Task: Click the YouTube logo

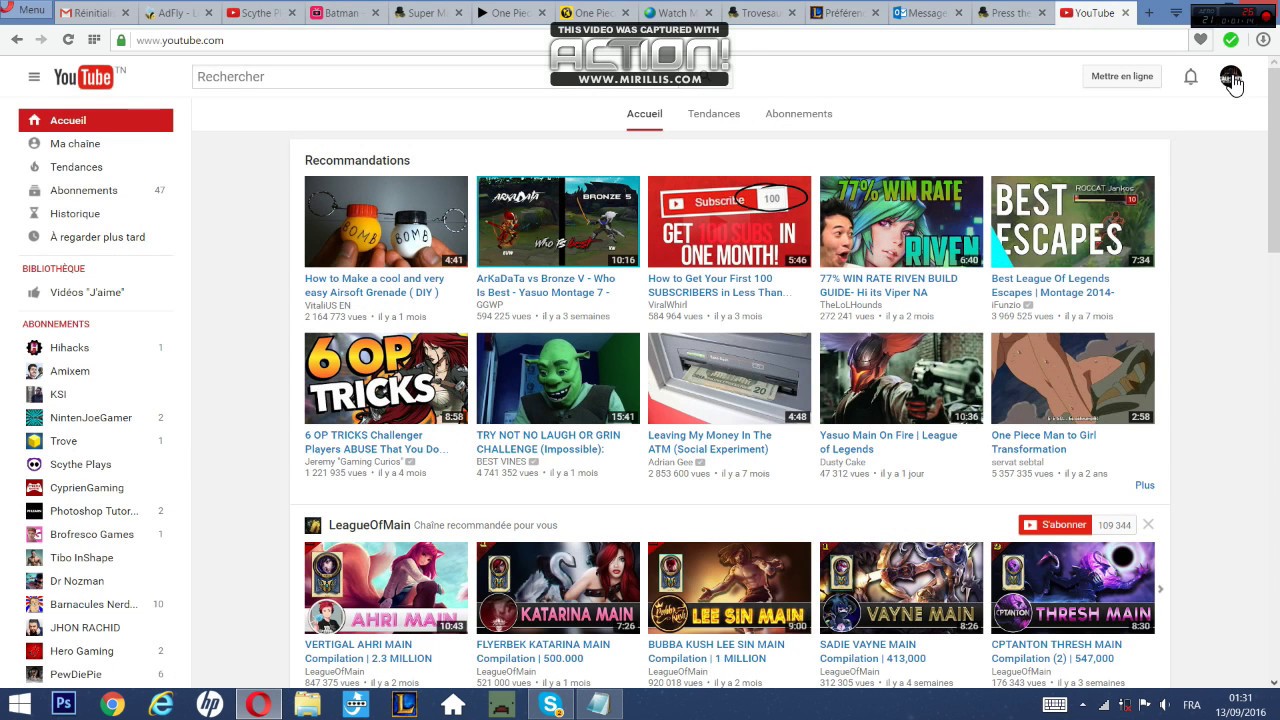Action: (x=84, y=77)
